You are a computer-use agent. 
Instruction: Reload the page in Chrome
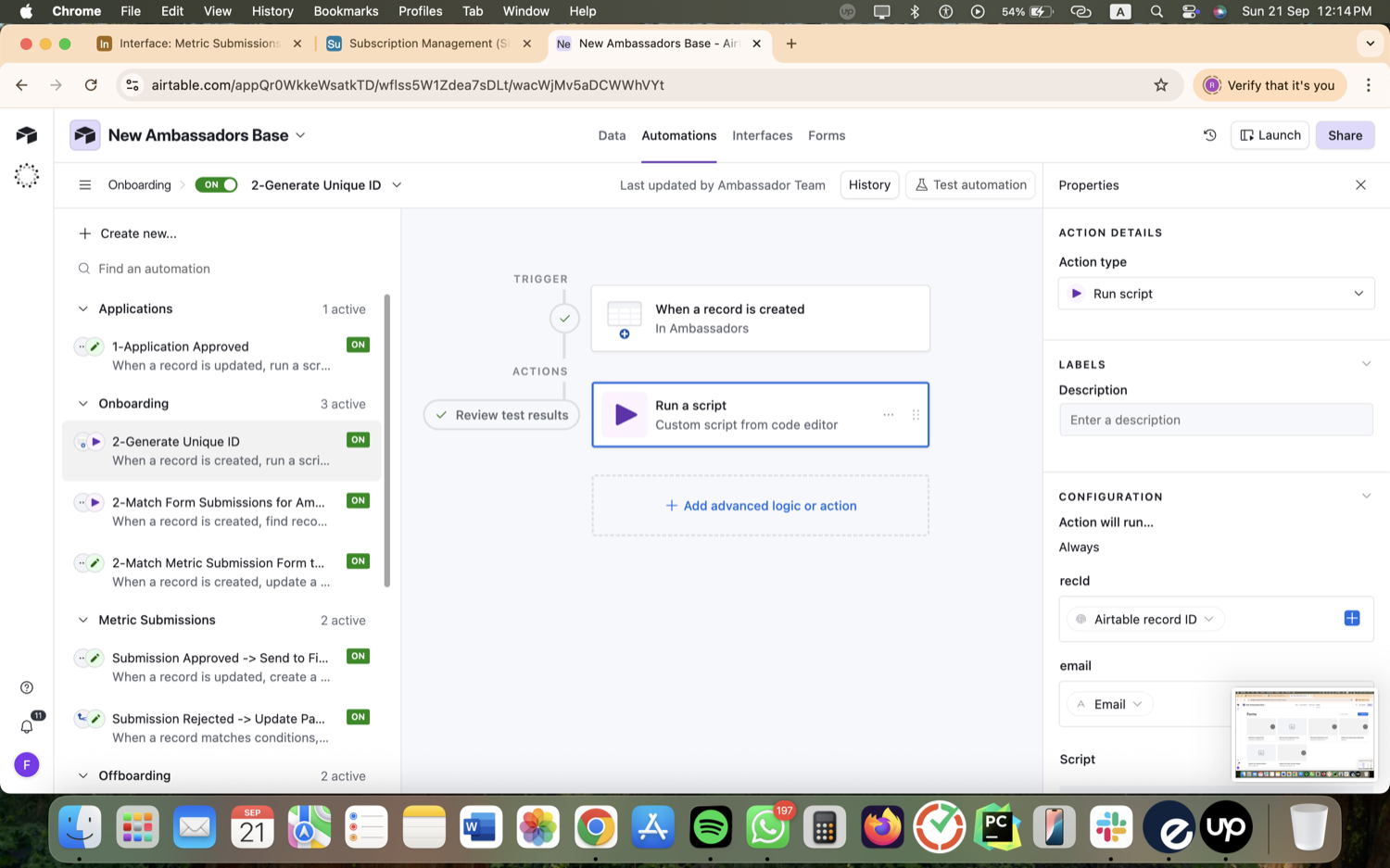[91, 85]
